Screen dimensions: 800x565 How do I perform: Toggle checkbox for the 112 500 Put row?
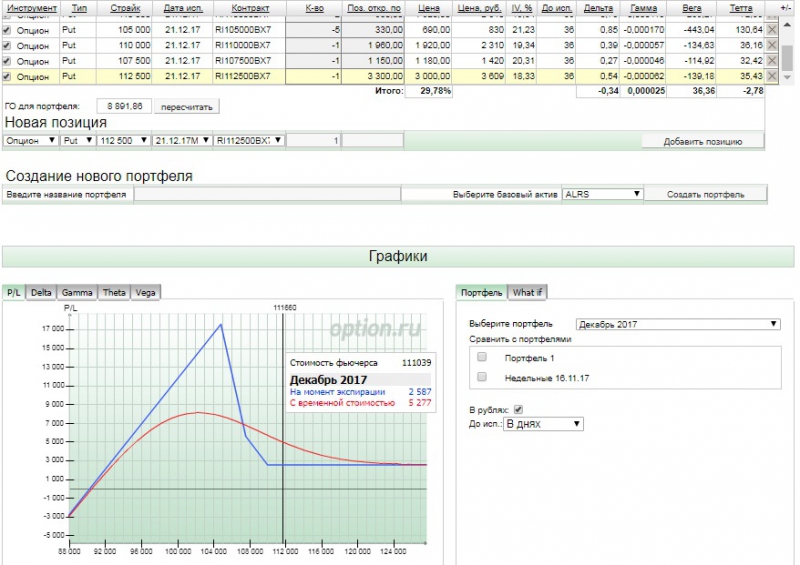pyautogui.click(x=8, y=76)
